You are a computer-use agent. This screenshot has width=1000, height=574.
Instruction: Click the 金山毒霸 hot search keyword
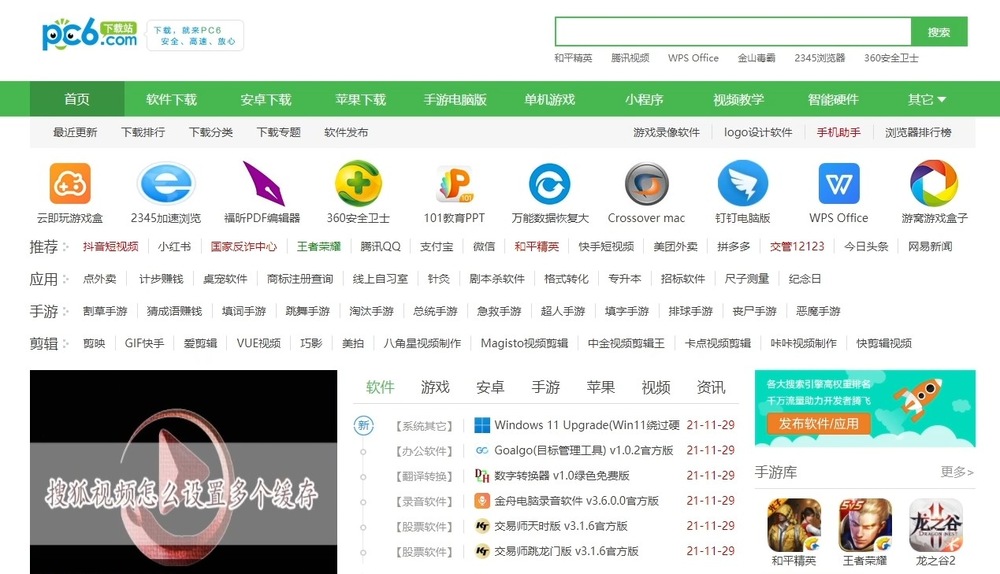[x=756, y=58]
